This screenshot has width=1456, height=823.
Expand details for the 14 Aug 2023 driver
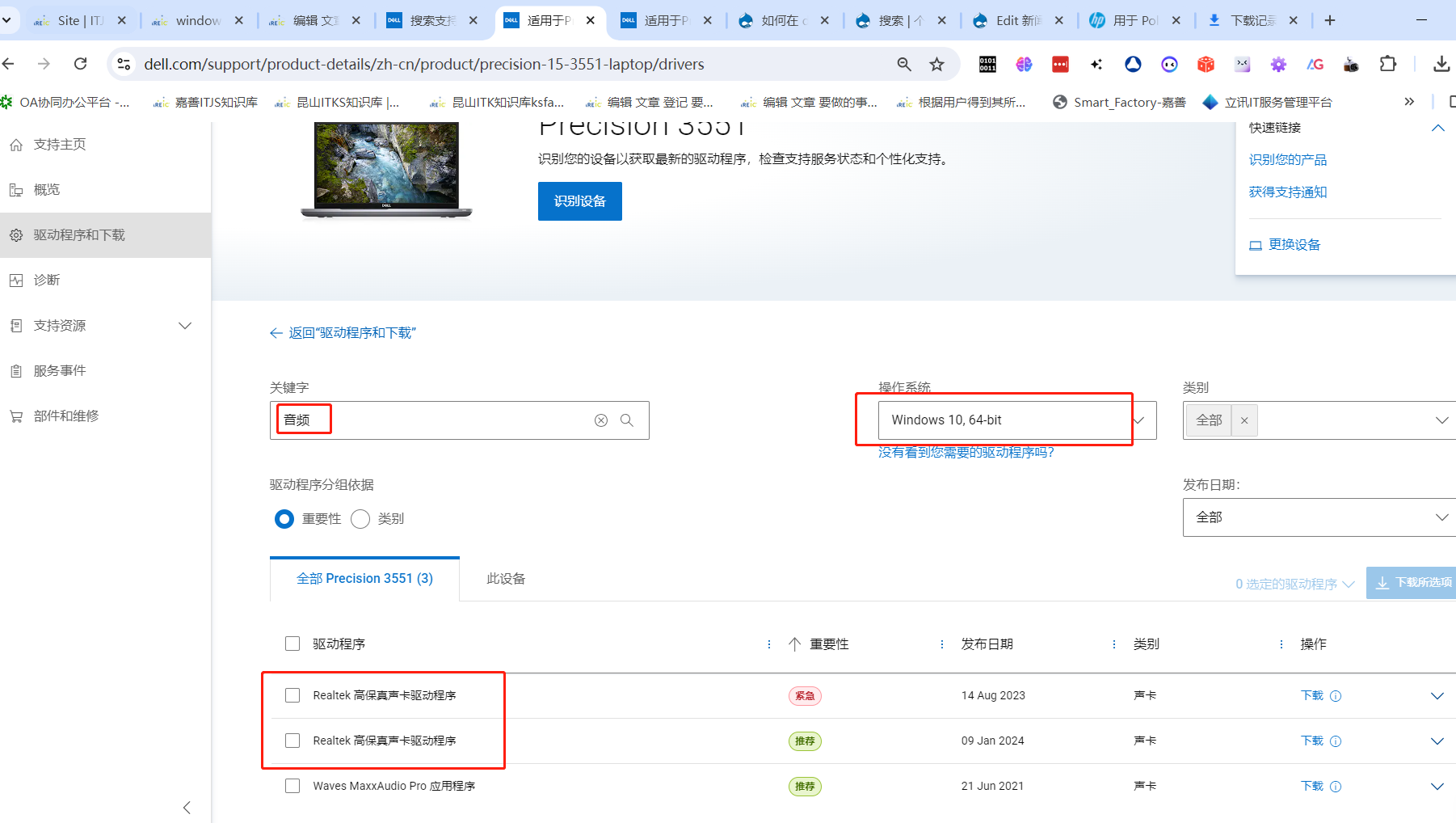1437,696
